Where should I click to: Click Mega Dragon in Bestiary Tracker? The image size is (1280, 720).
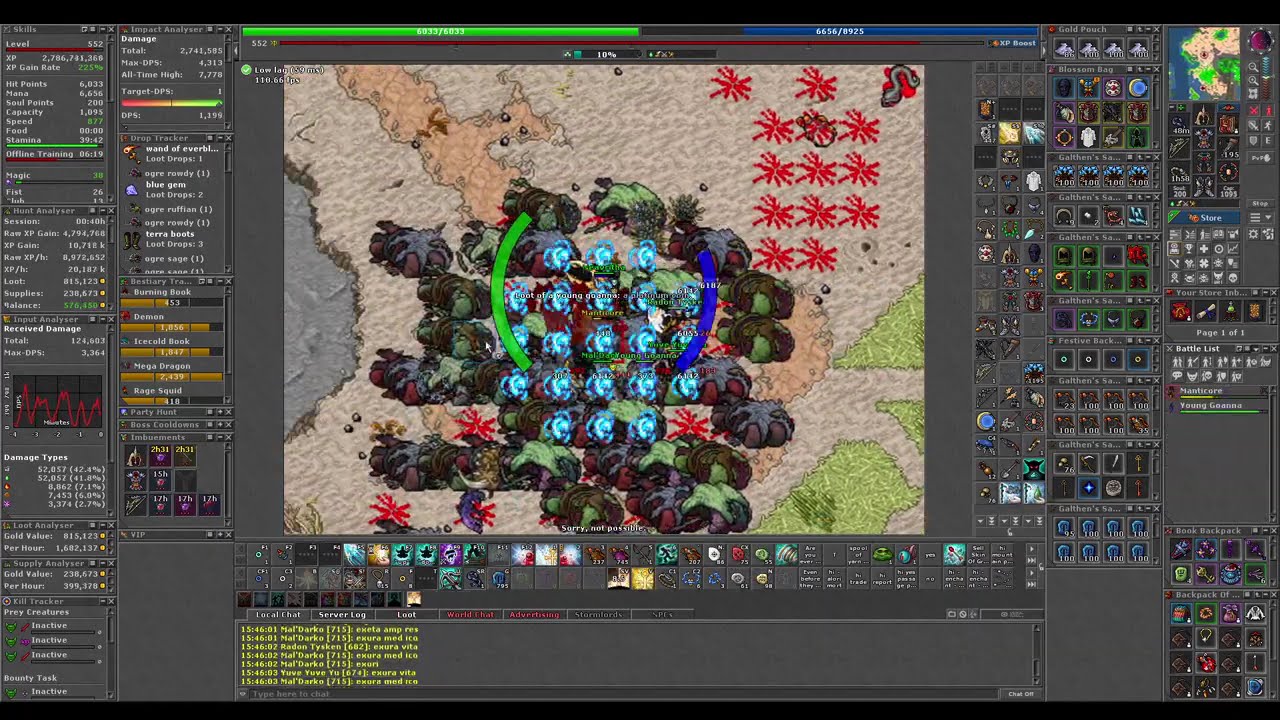pos(171,371)
